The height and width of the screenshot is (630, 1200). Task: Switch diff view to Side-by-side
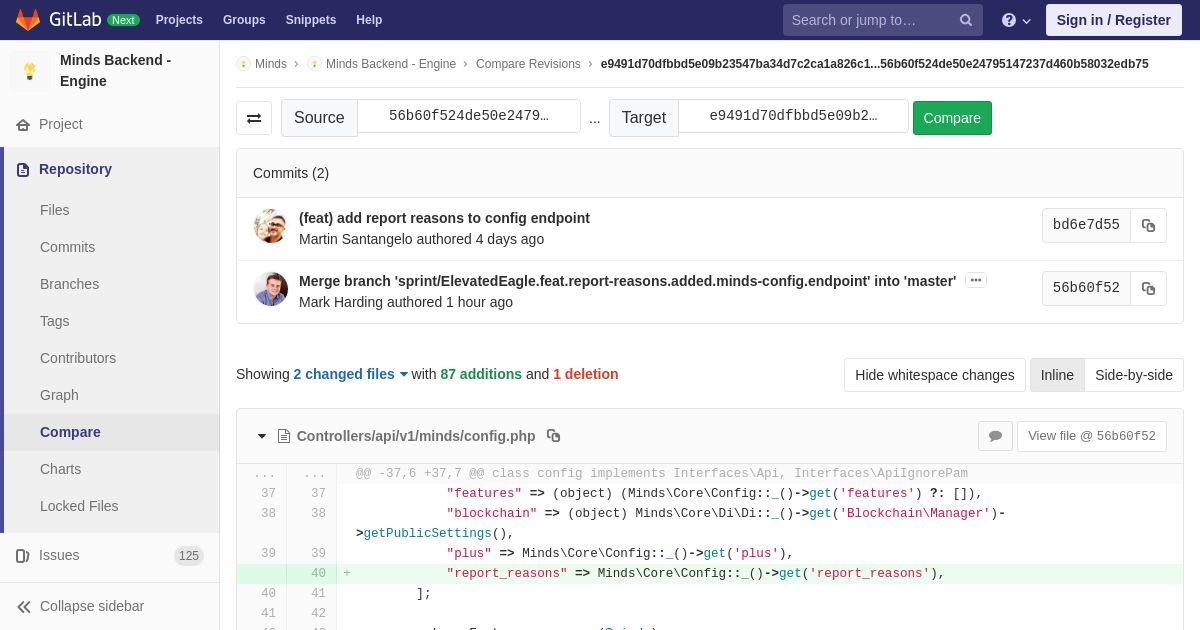click(x=1134, y=375)
